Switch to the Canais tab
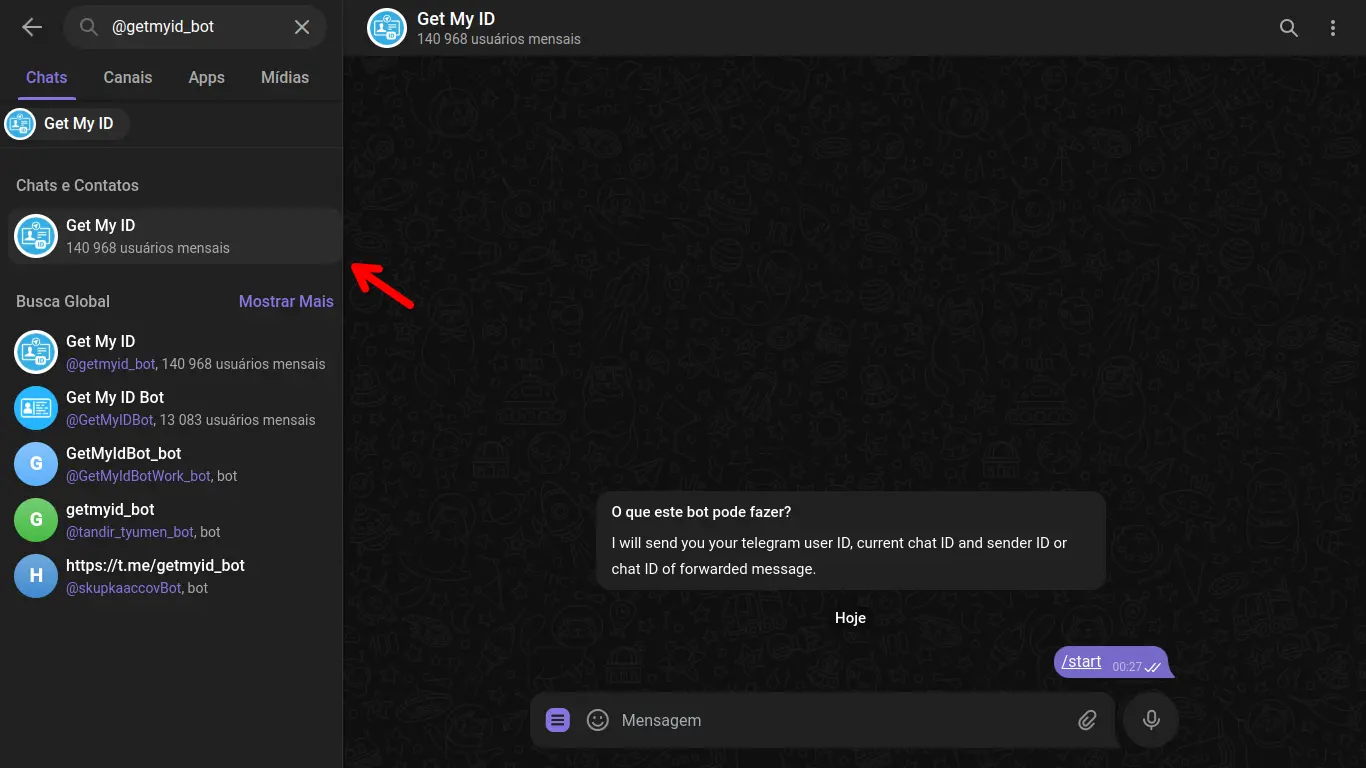Viewport: 1366px width, 768px height. tap(128, 77)
